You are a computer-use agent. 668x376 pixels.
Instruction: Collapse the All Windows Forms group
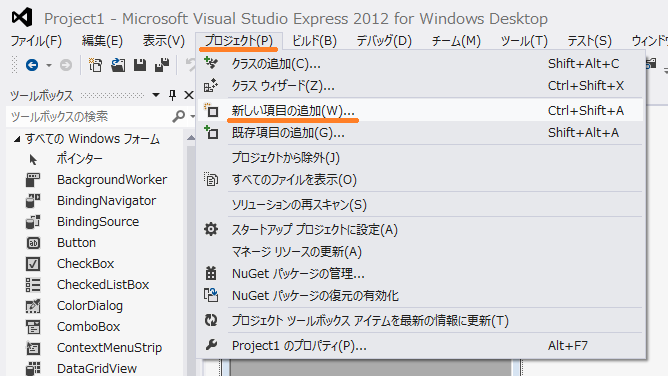17,139
